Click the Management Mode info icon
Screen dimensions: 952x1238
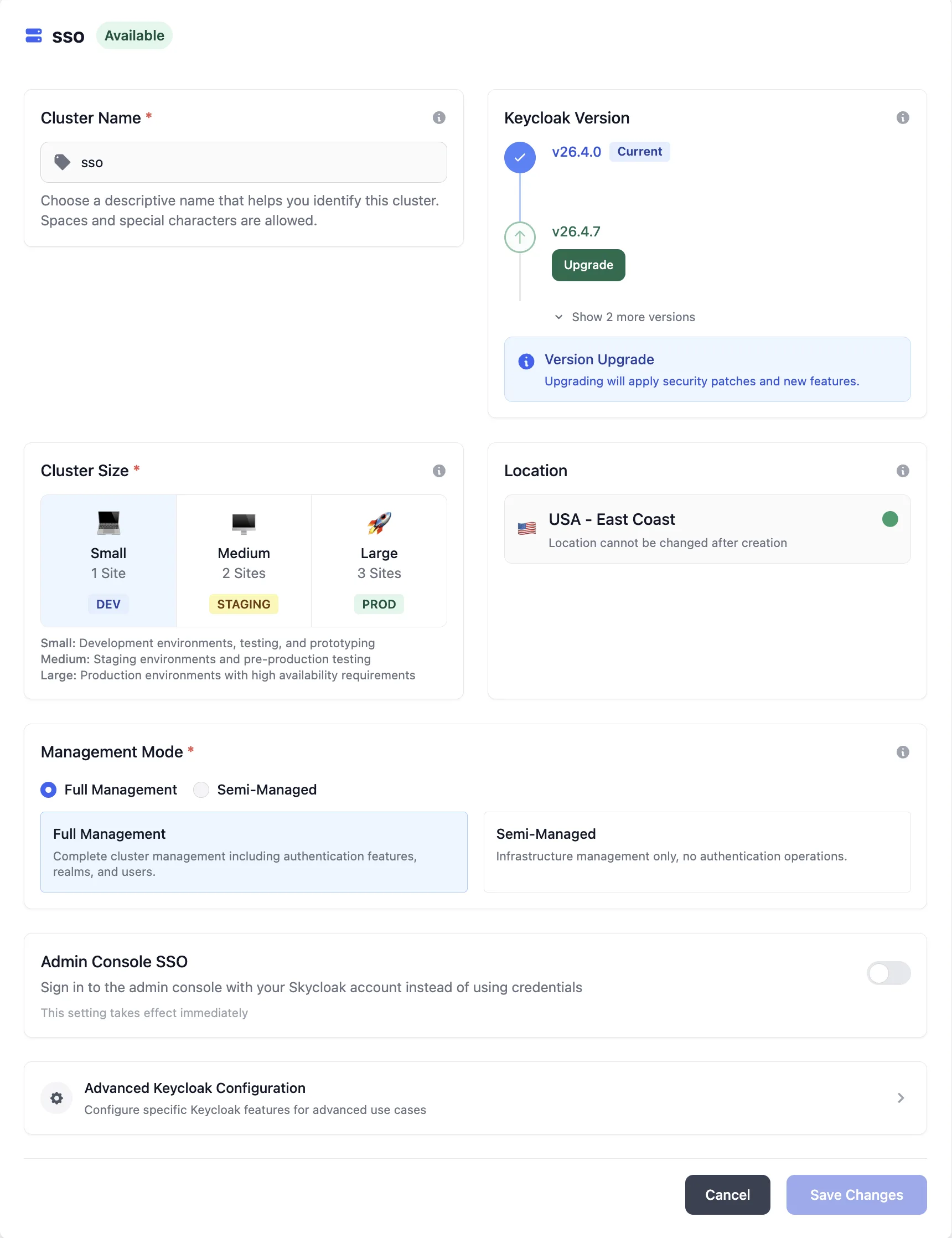pyautogui.click(x=903, y=752)
